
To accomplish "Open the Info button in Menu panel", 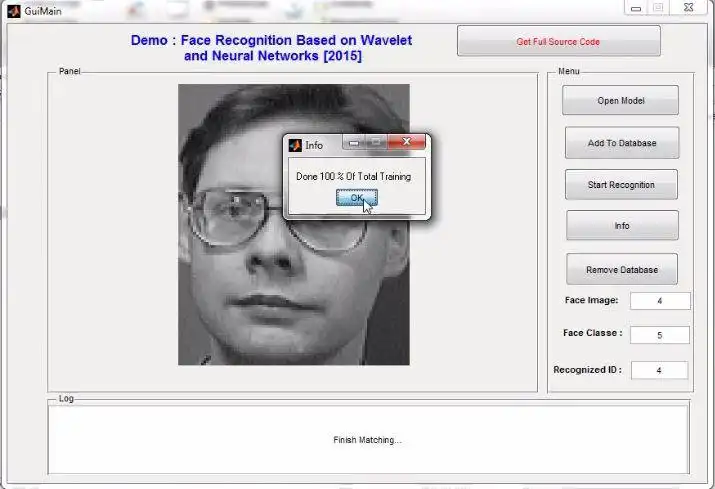I will [x=622, y=225].
